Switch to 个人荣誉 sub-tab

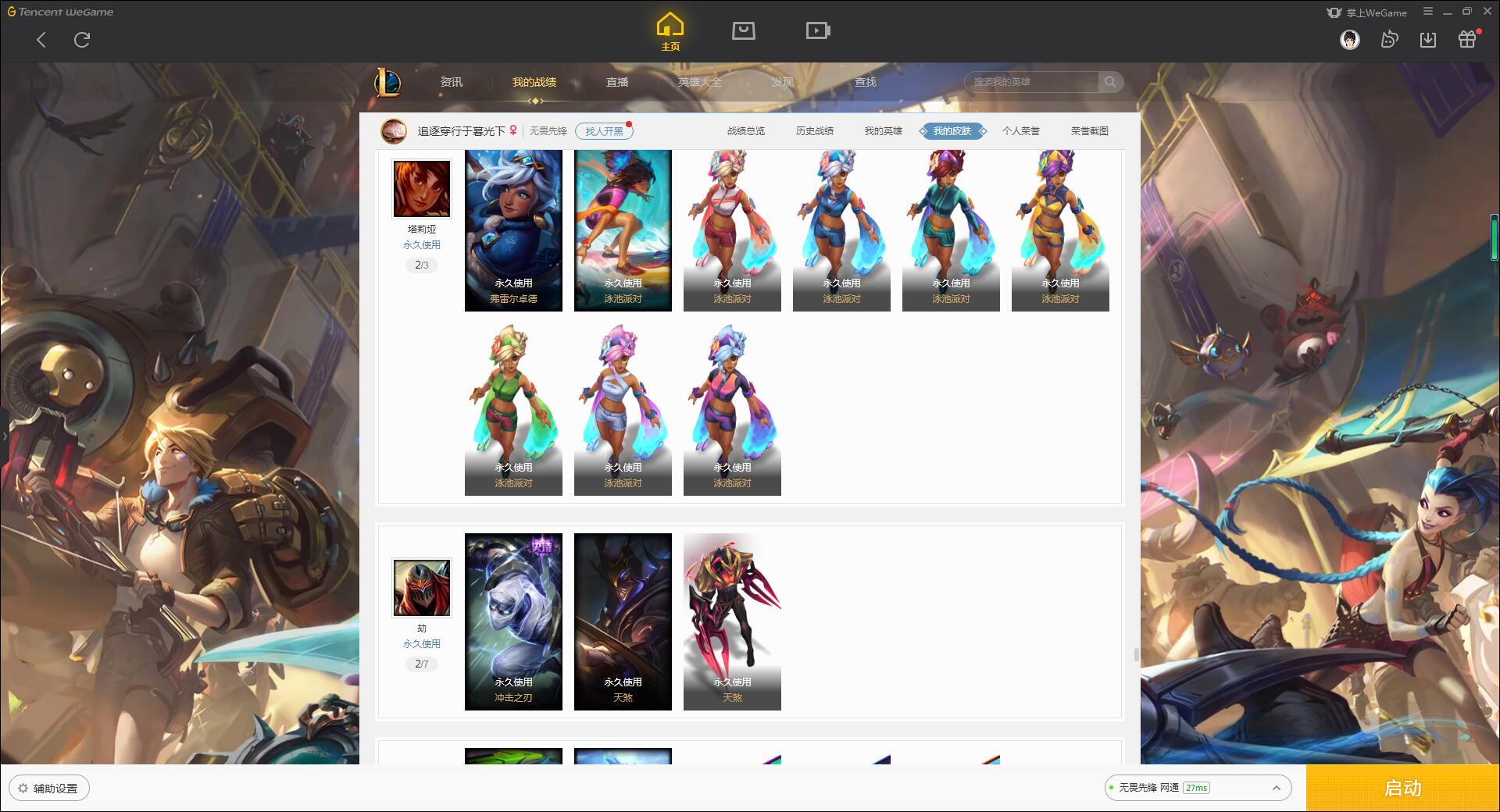(x=1021, y=131)
